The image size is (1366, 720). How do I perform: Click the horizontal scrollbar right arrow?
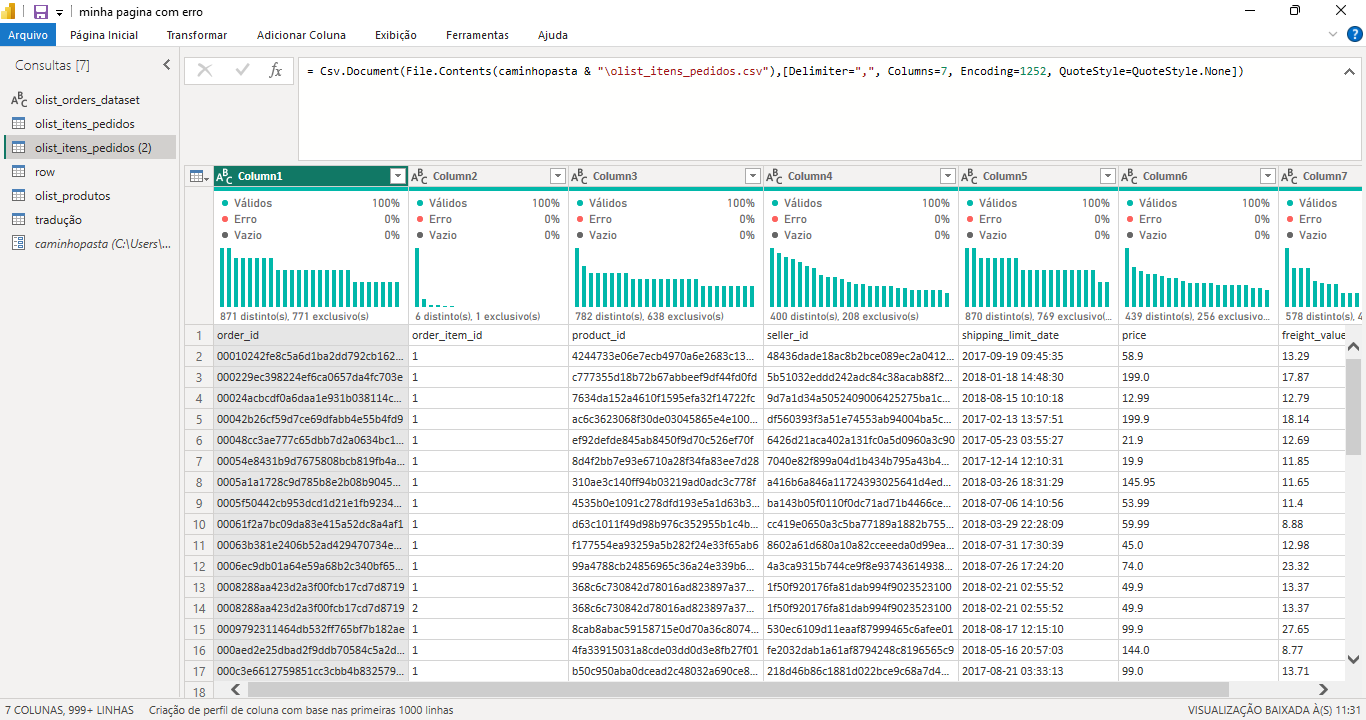[x=1323, y=689]
